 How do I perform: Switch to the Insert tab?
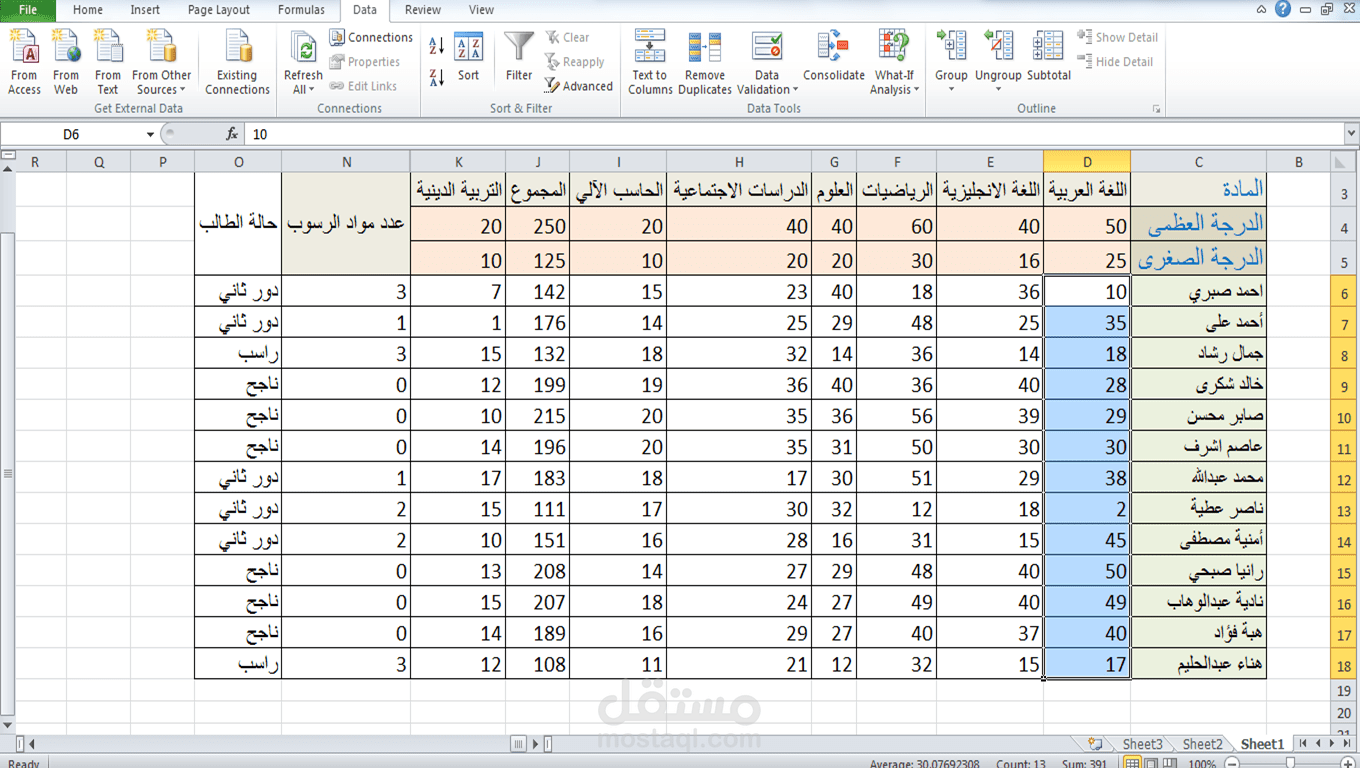145,10
